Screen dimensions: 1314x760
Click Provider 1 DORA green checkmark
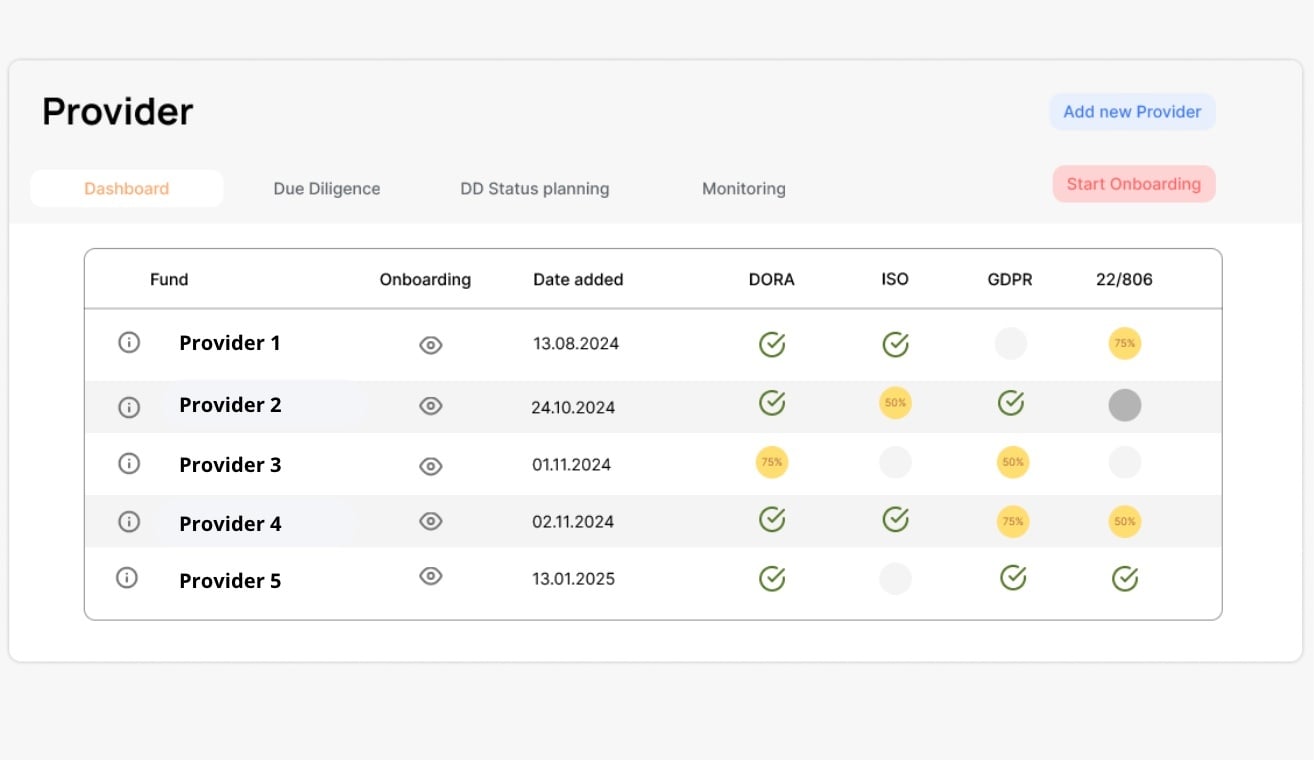coord(771,344)
